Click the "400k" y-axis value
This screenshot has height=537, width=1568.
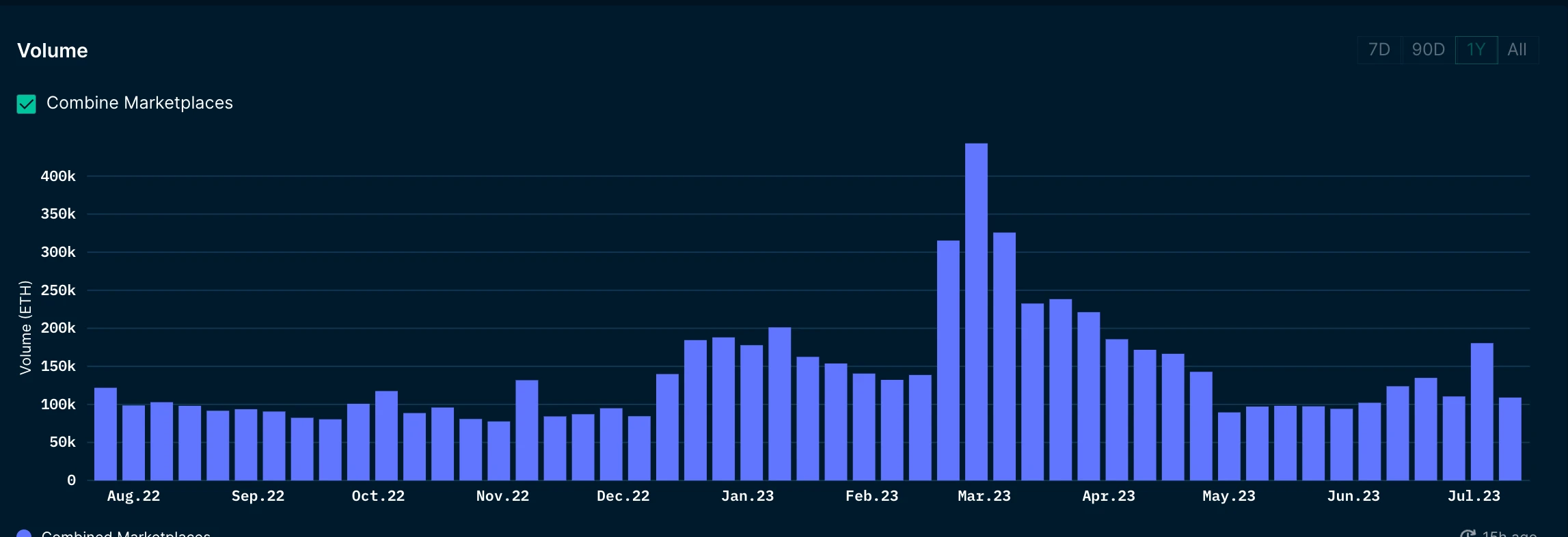pyautogui.click(x=58, y=176)
